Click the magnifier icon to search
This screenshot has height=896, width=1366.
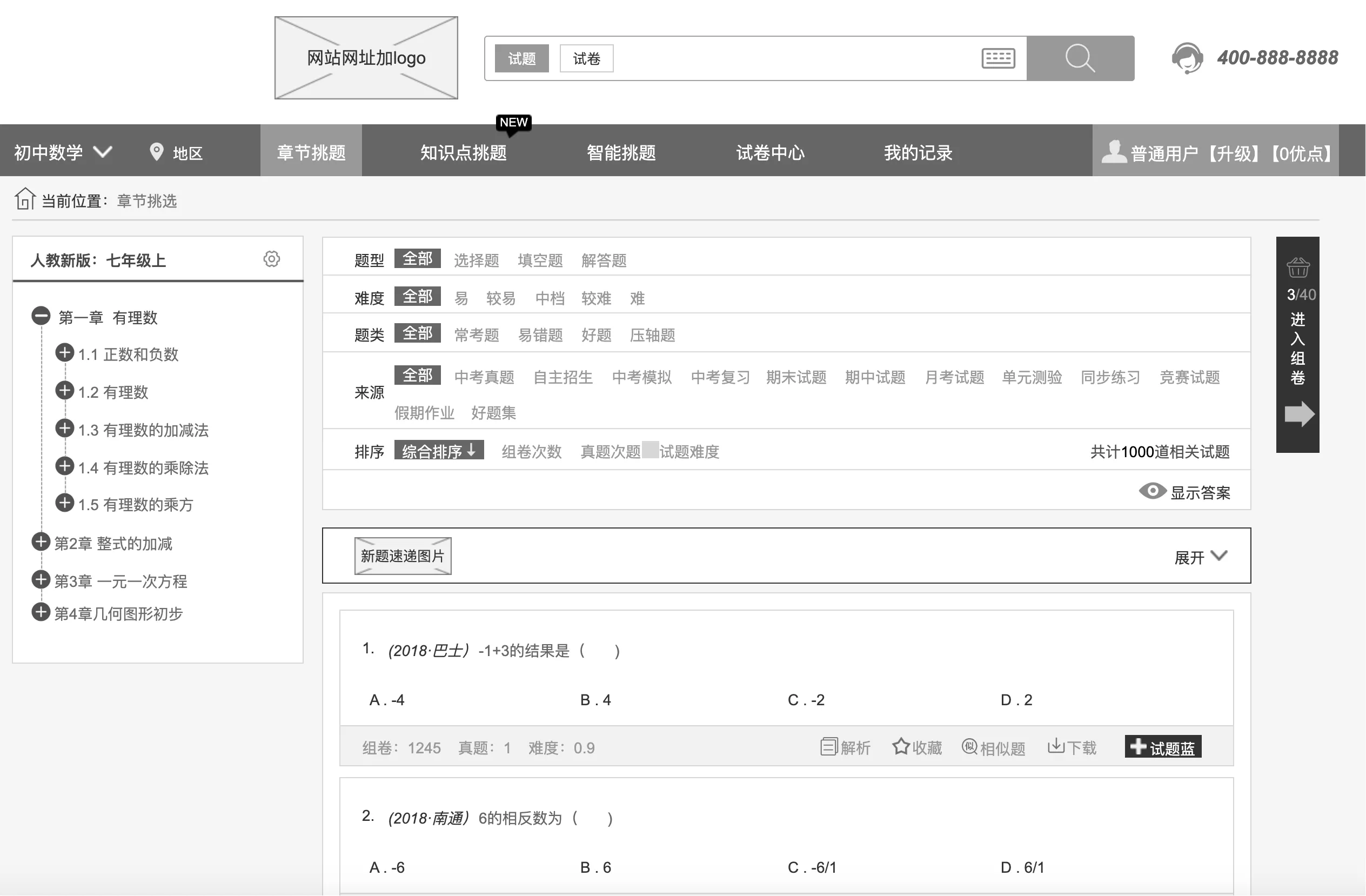click(1080, 57)
